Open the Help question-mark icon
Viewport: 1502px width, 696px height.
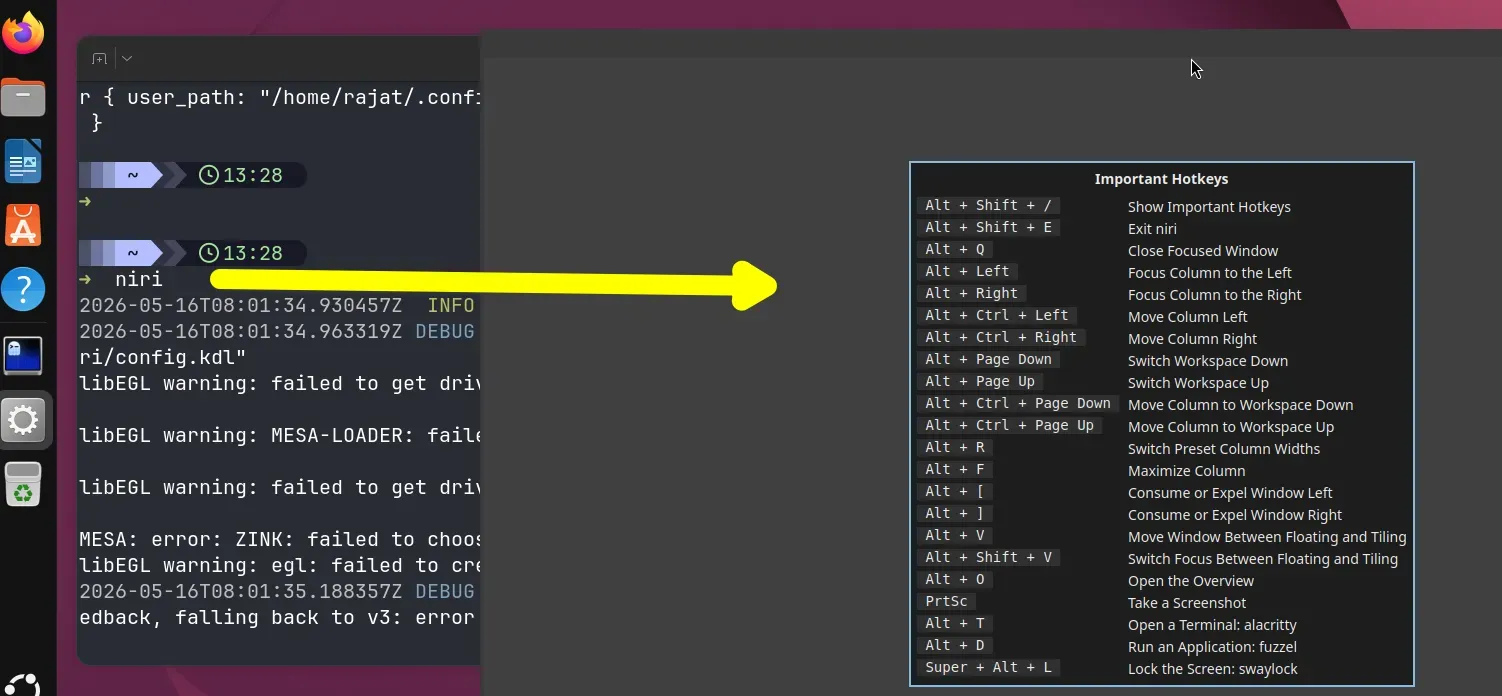click(23, 290)
